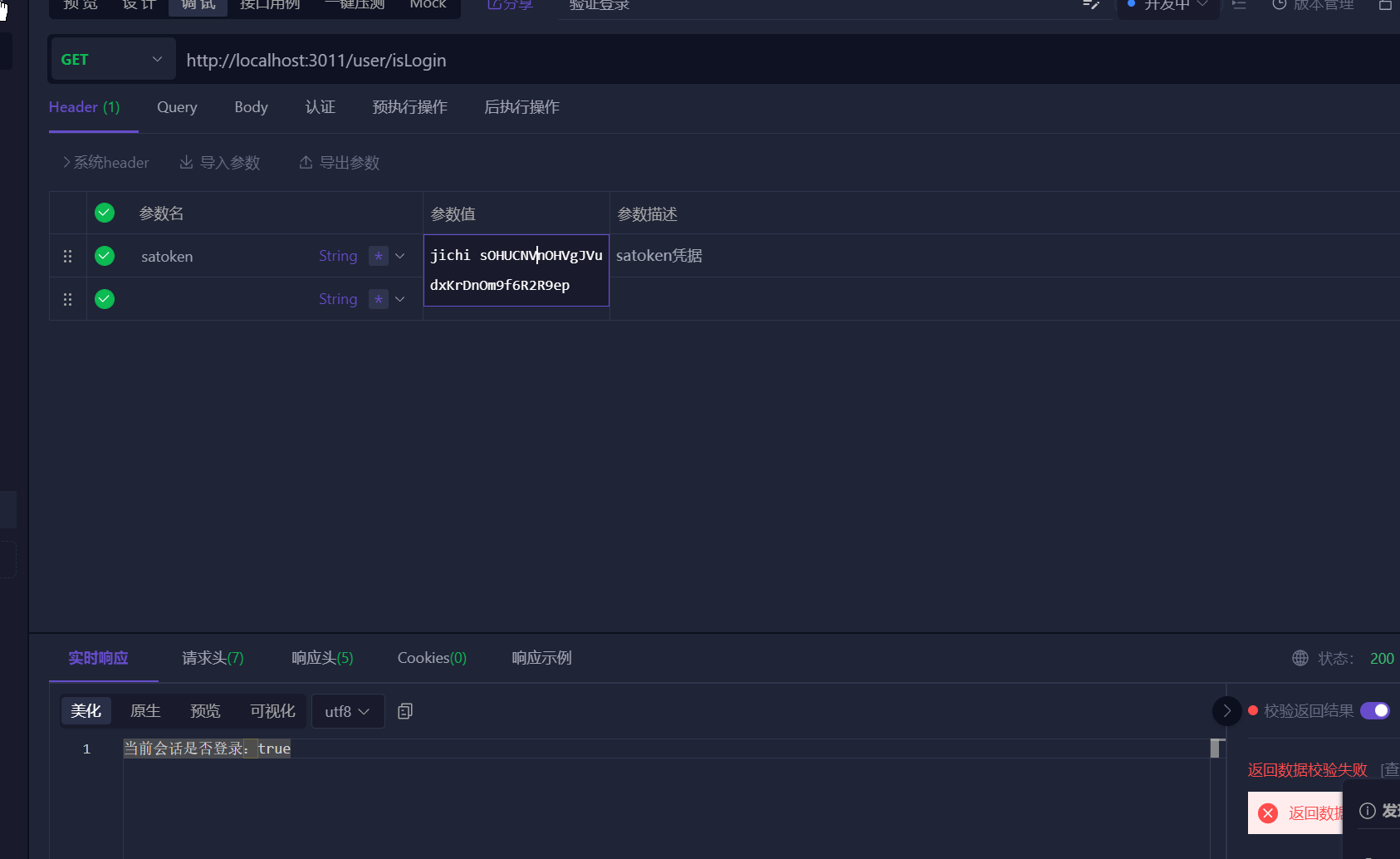This screenshot has width=1400, height=859.
Task: Open the GET method dropdown
Action: [x=112, y=60]
